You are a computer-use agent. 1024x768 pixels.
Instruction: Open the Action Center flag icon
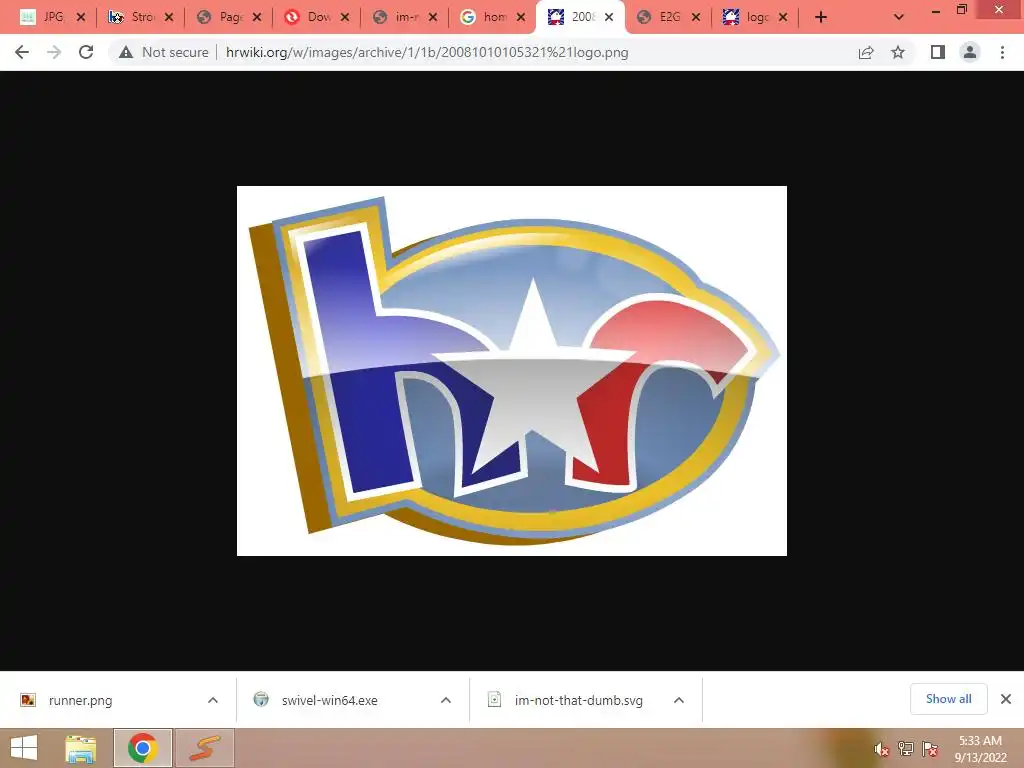[930, 750]
